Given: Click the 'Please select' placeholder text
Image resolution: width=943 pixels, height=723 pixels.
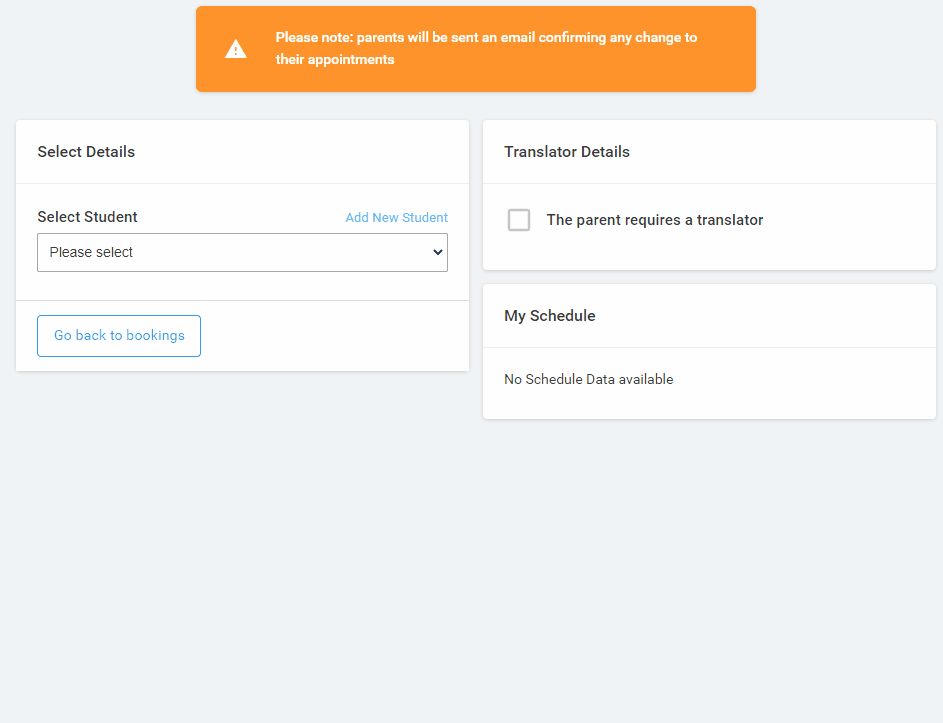Looking at the screenshot, I should [91, 252].
